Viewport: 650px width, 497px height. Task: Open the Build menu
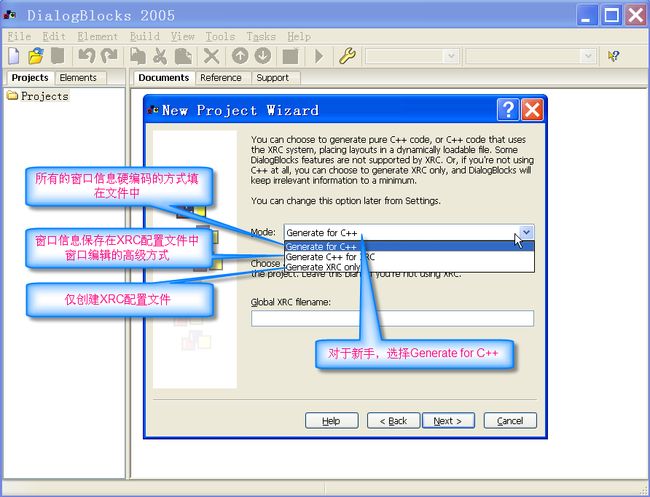145,36
